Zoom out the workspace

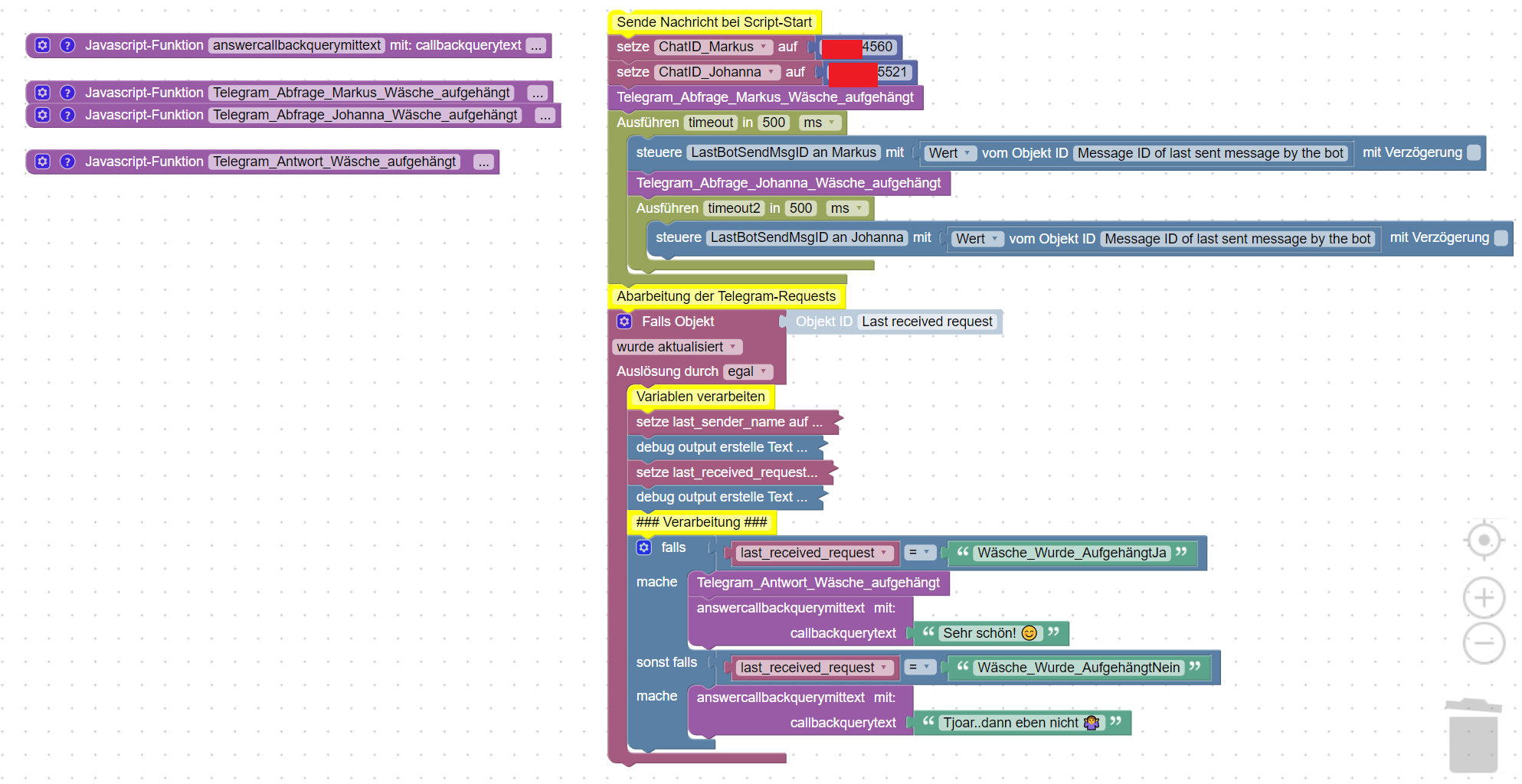pos(1484,643)
